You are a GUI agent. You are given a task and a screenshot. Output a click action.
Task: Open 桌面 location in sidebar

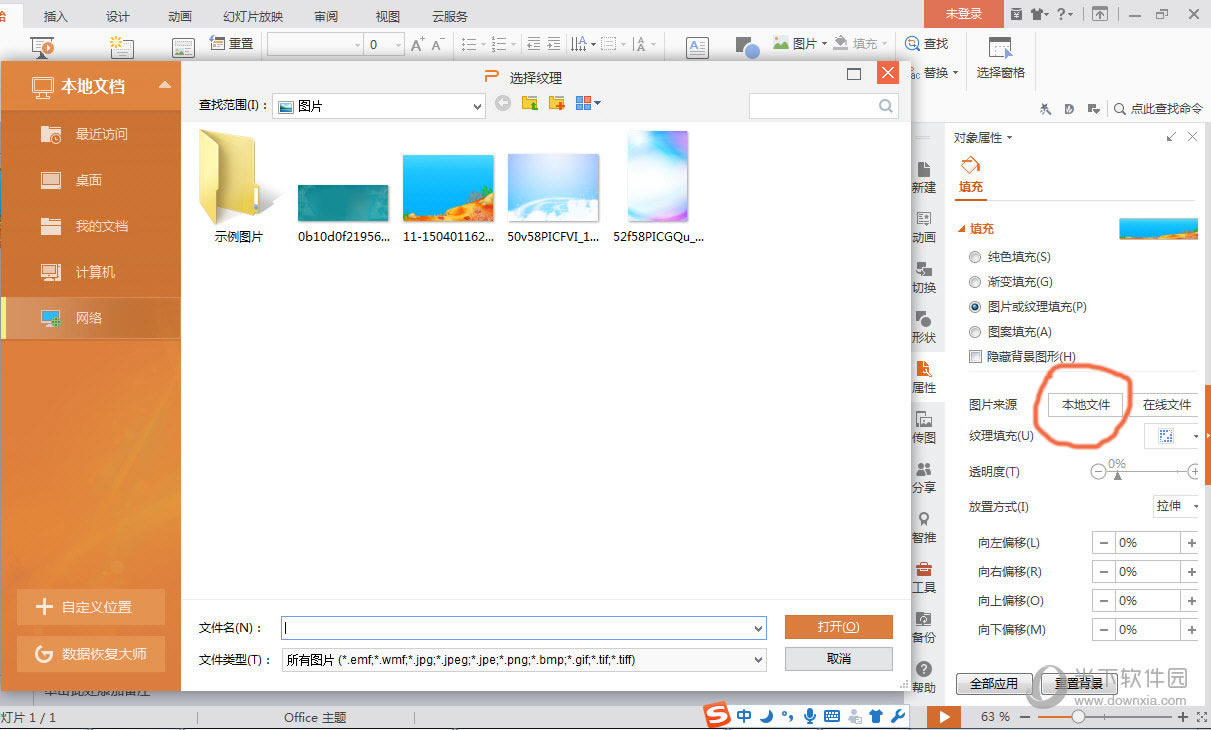[91, 180]
